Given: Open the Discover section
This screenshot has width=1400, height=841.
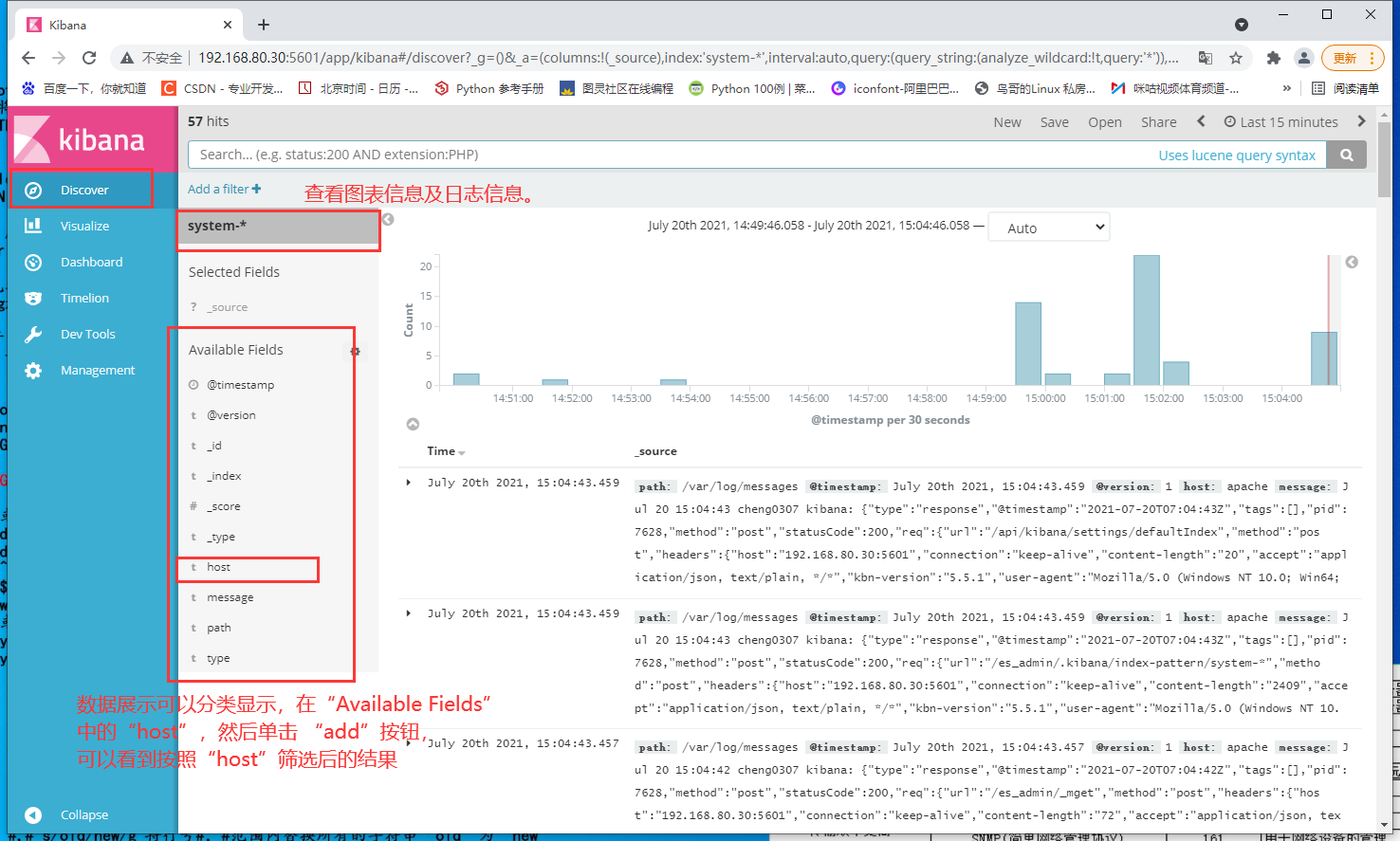Looking at the screenshot, I should coord(84,190).
